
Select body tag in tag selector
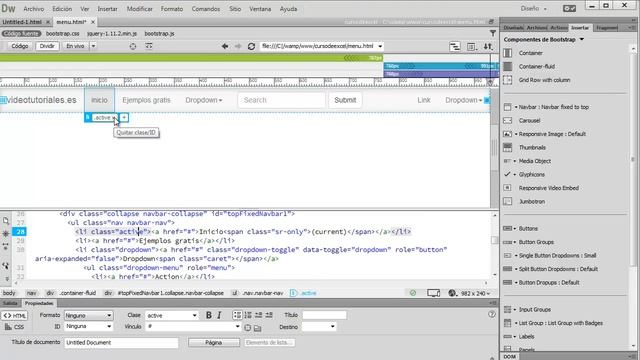(9, 293)
